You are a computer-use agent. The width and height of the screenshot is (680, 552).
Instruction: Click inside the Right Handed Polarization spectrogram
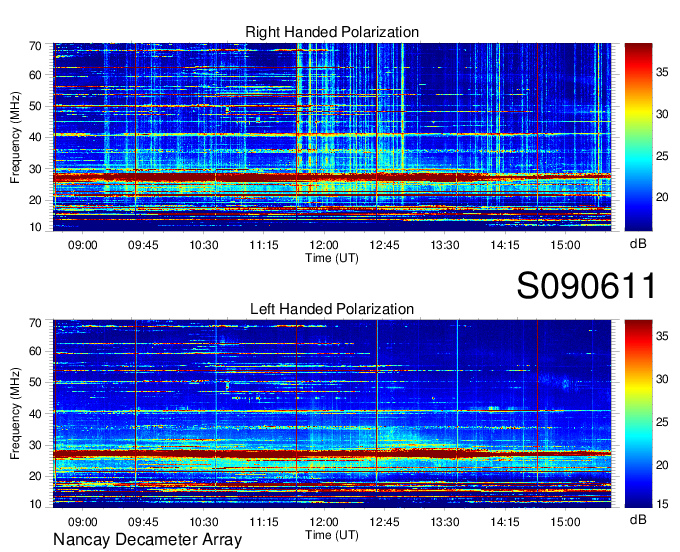pos(332,137)
